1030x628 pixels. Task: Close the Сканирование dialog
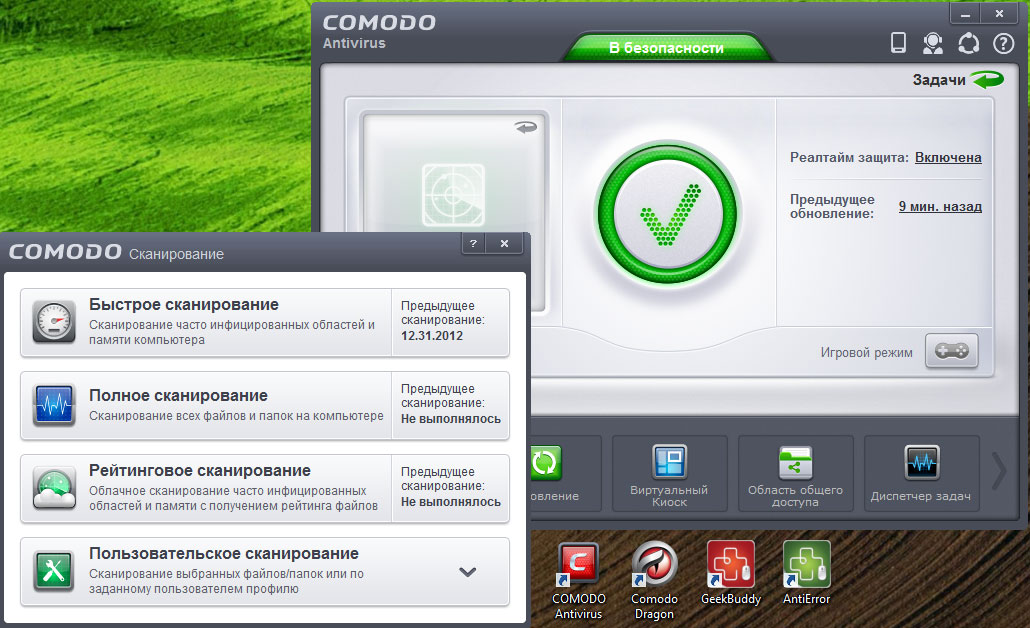click(504, 243)
